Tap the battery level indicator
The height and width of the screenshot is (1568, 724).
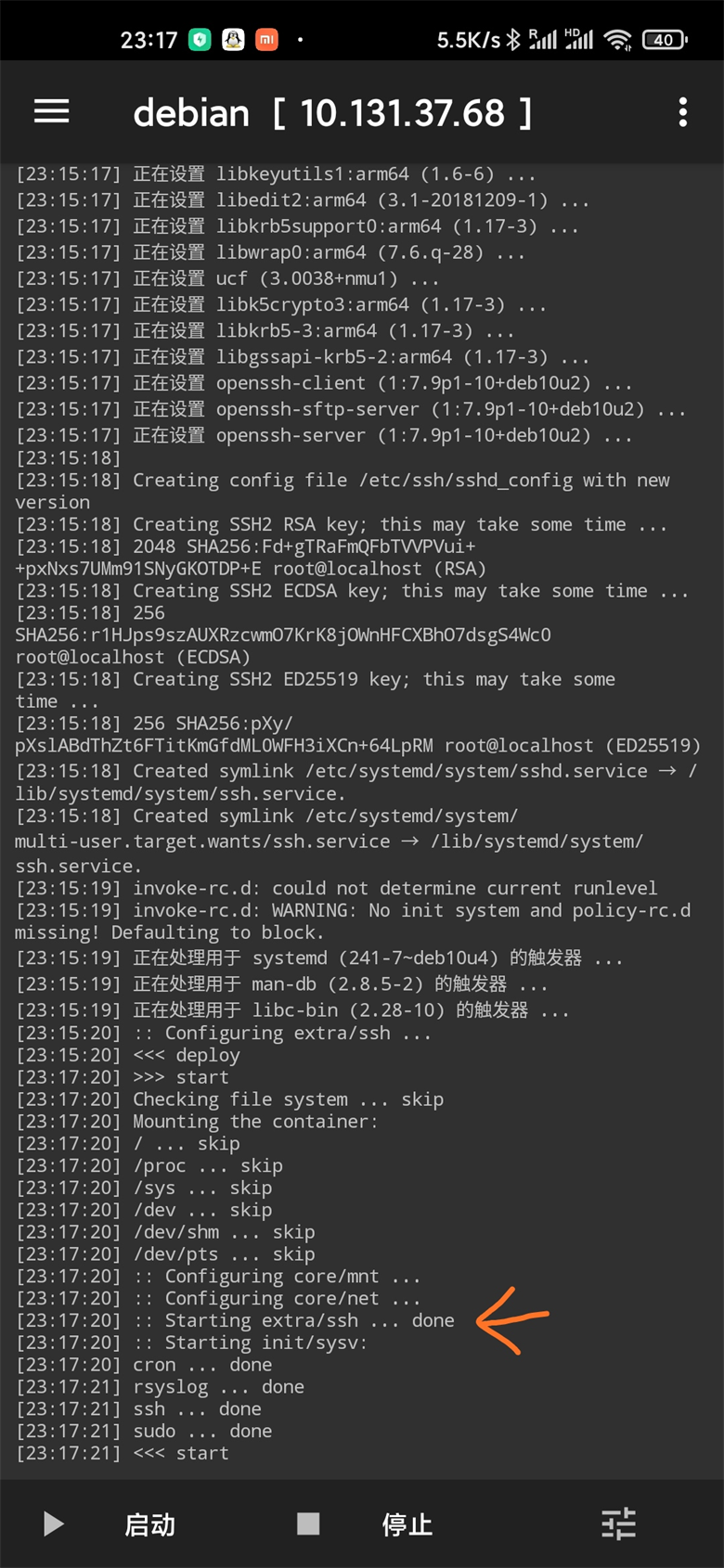[665, 40]
